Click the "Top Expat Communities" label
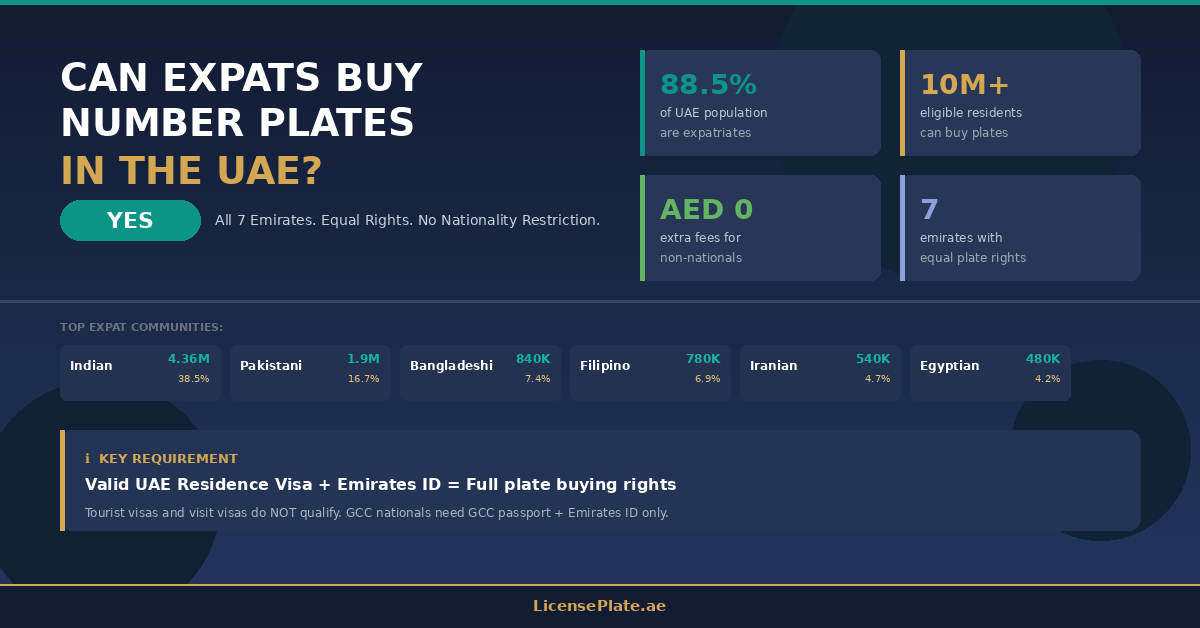The width and height of the screenshot is (1200, 628). 141,327
